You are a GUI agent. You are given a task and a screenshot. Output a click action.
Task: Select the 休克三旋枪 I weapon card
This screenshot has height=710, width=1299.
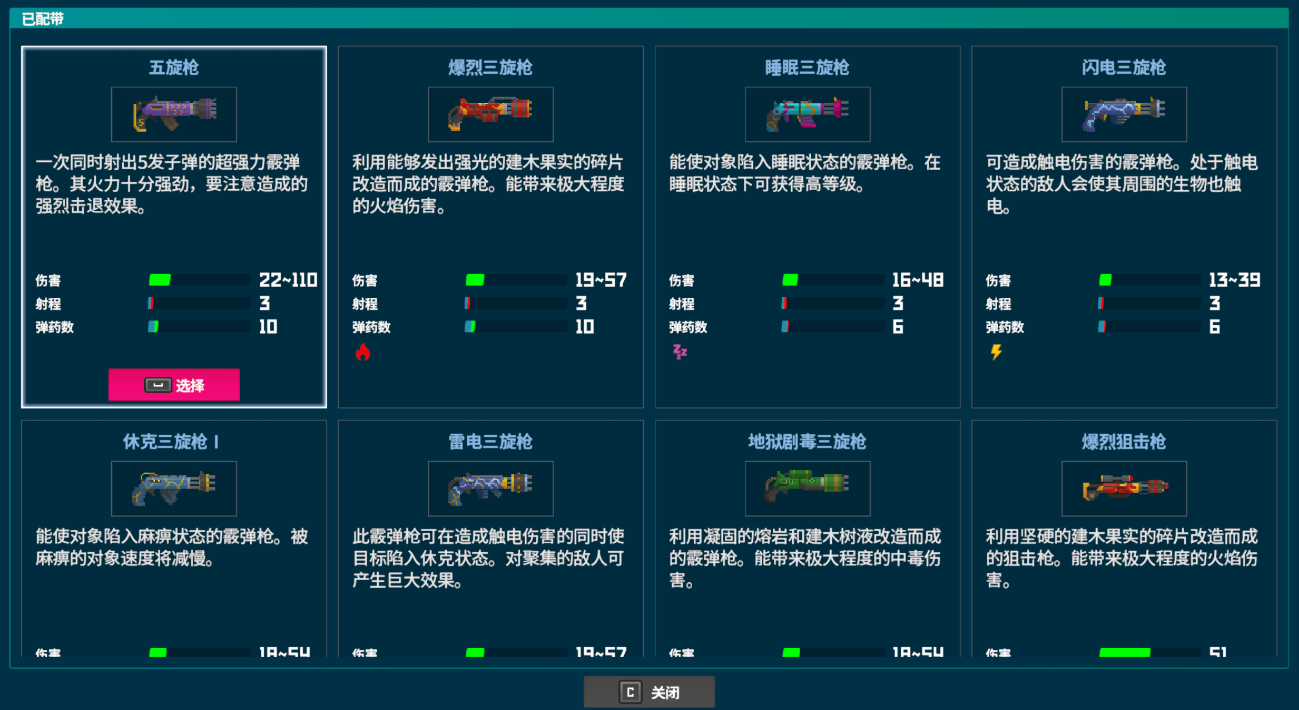tap(173, 540)
